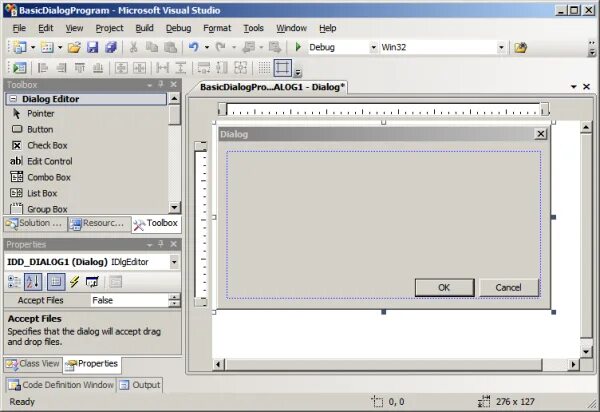Open the Debug configuration dropdown
Screen dimensions: 600x412
(x=373, y=47)
